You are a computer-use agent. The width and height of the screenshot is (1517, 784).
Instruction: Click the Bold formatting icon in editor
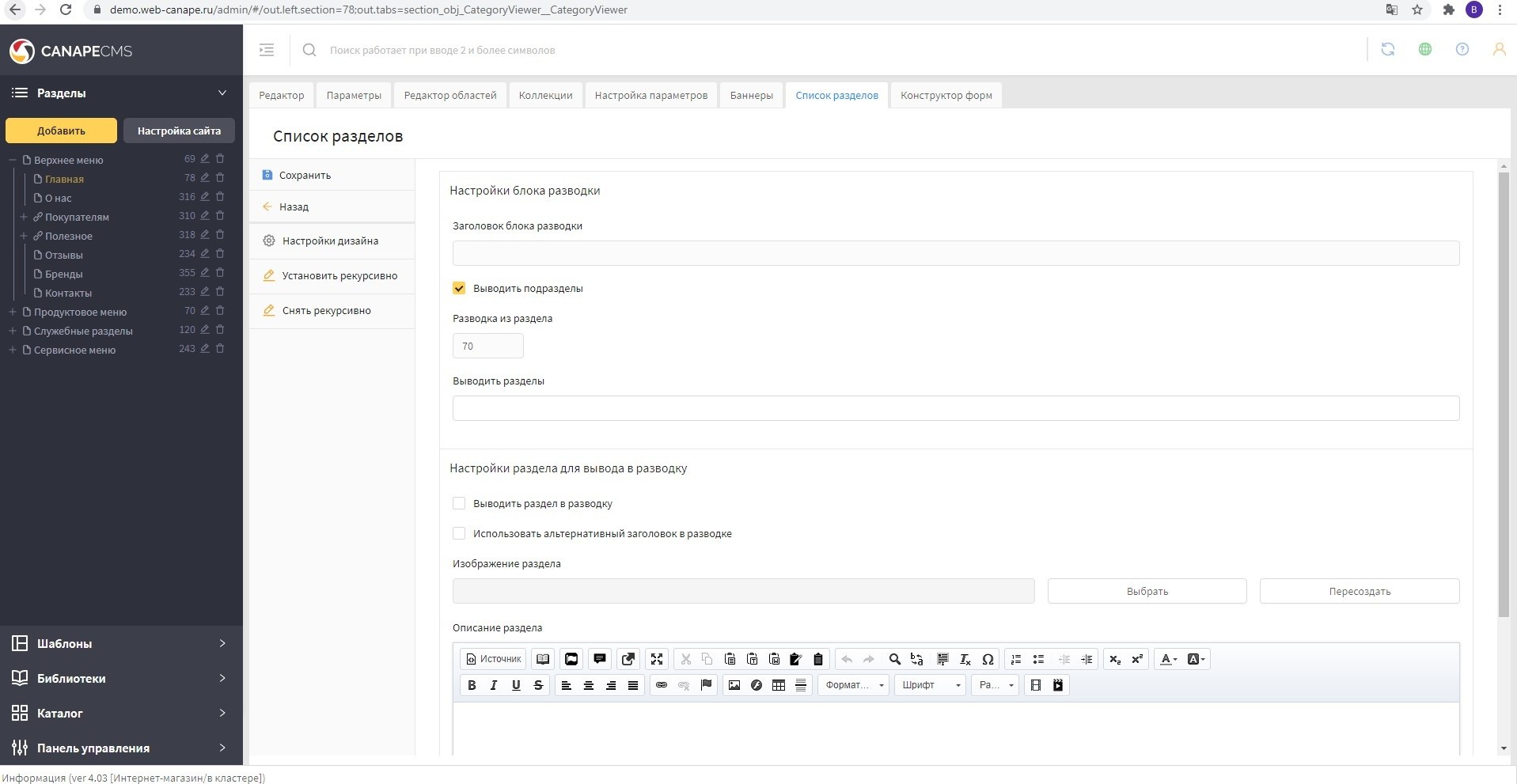(x=472, y=685)
